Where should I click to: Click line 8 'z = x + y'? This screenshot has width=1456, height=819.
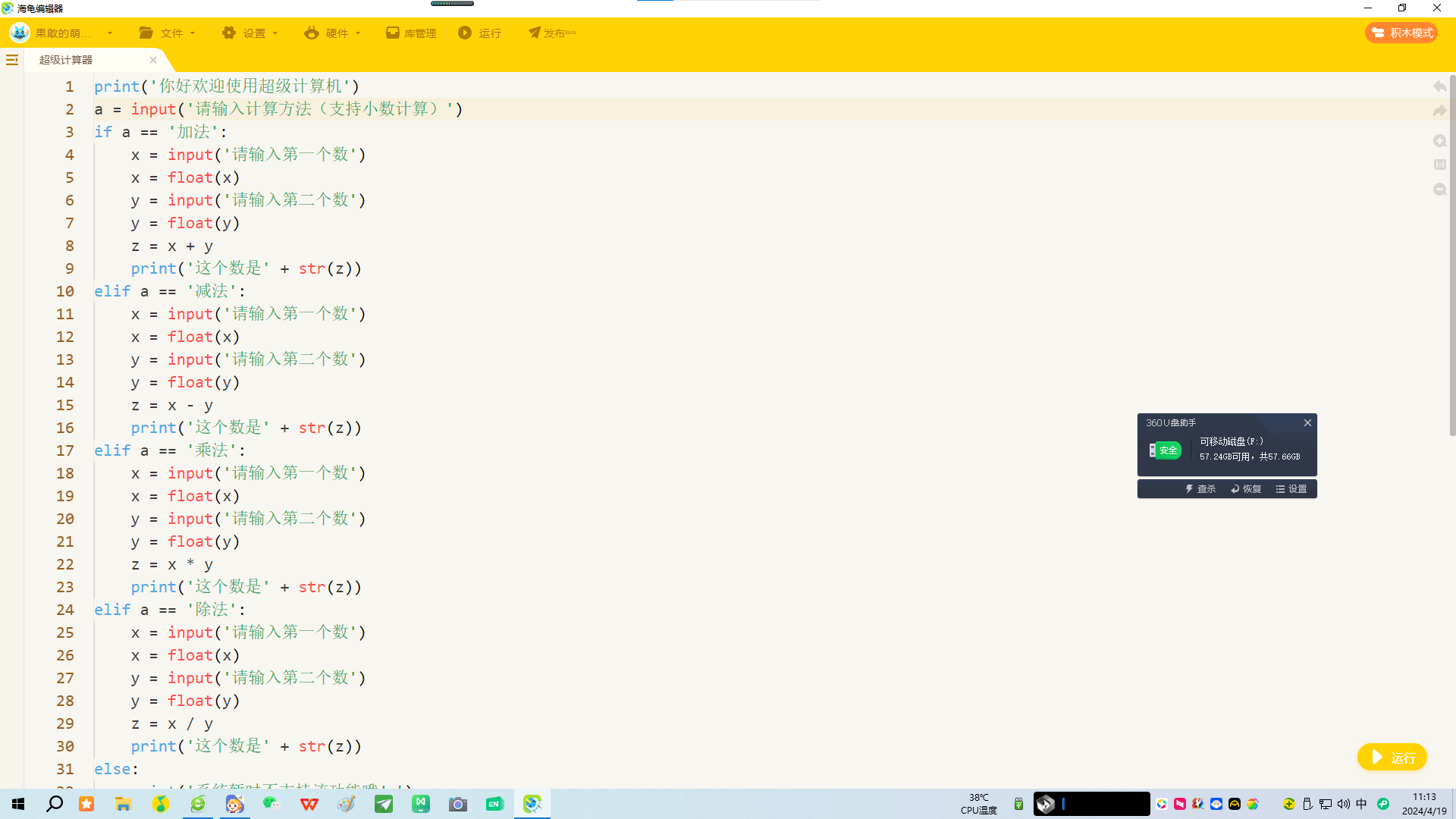(172, 246)
